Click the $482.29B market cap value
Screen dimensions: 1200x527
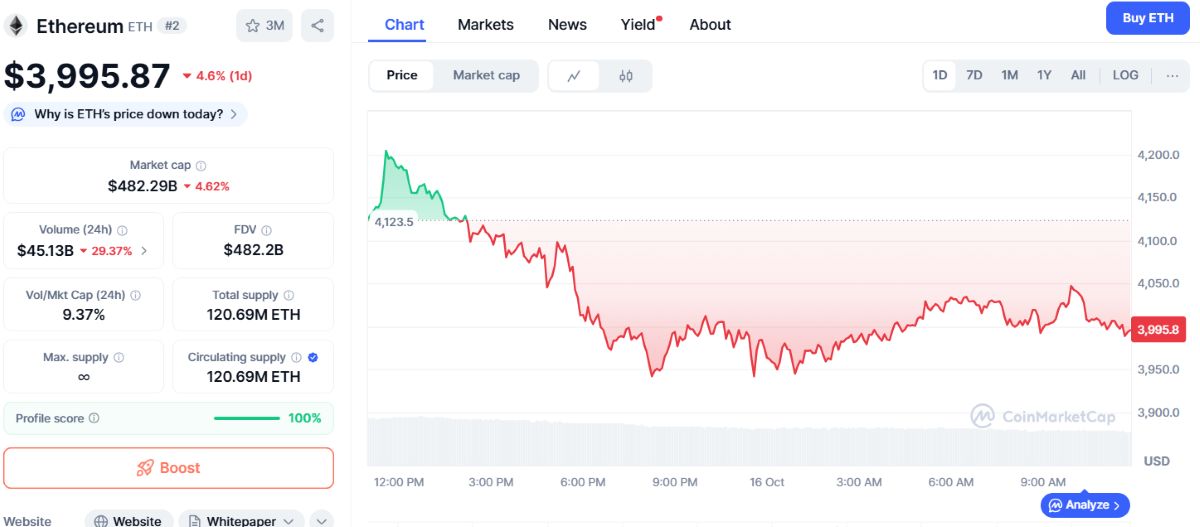143,186
